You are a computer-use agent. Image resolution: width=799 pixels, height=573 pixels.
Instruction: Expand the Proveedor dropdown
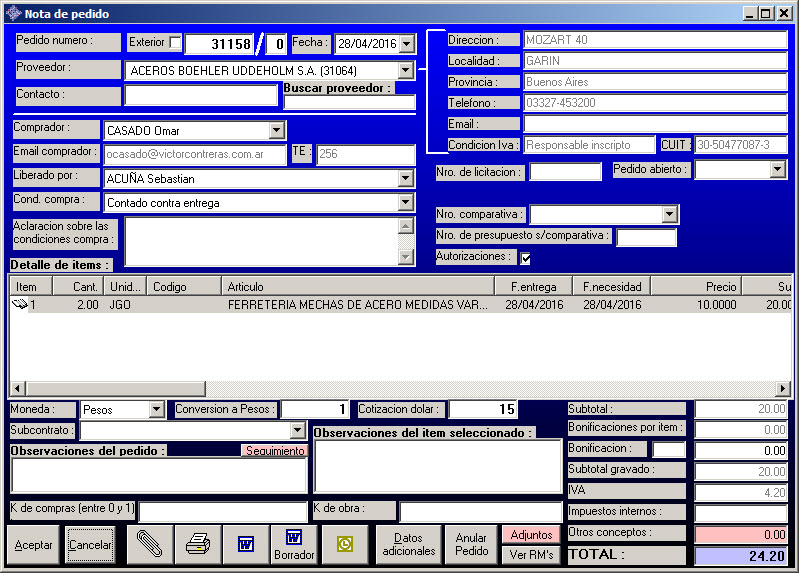pos(405,71)
